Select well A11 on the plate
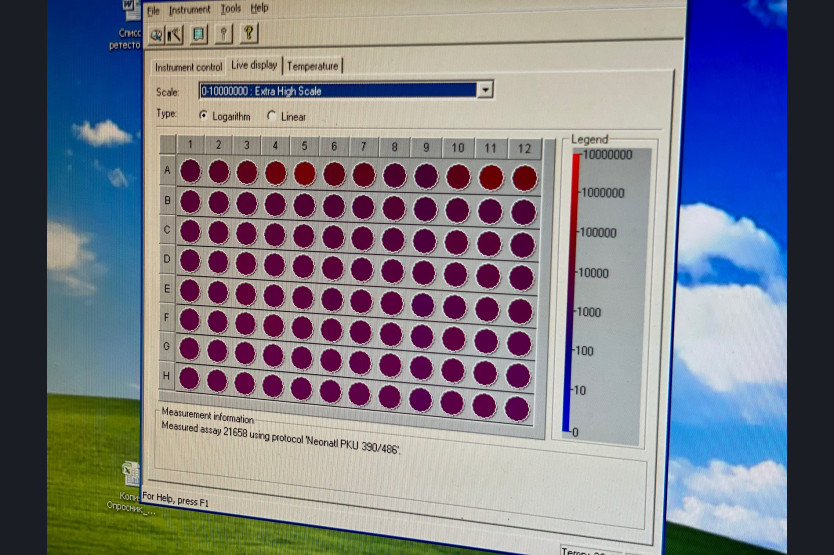The width and height of the screenshot is (834, 555). [491, 178]
